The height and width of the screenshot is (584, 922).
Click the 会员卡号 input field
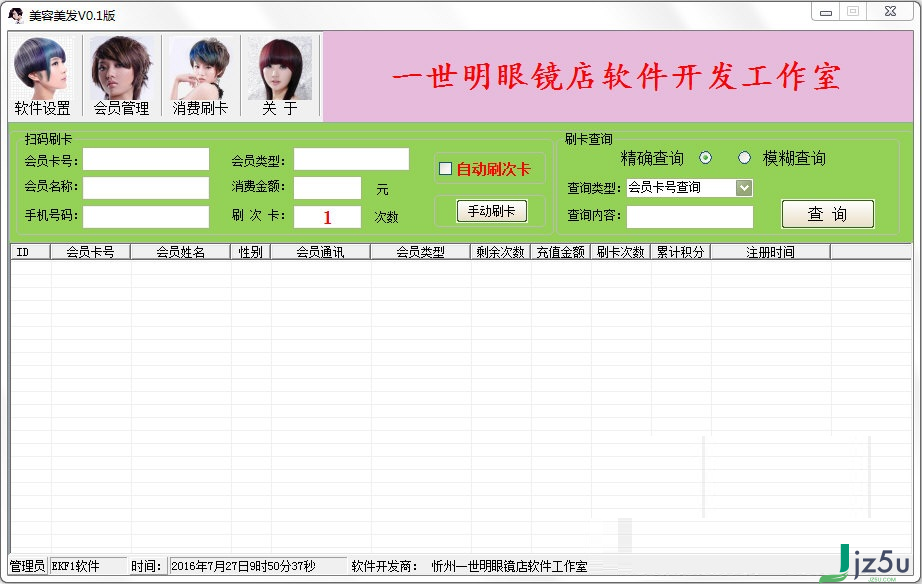click(145, 158)
